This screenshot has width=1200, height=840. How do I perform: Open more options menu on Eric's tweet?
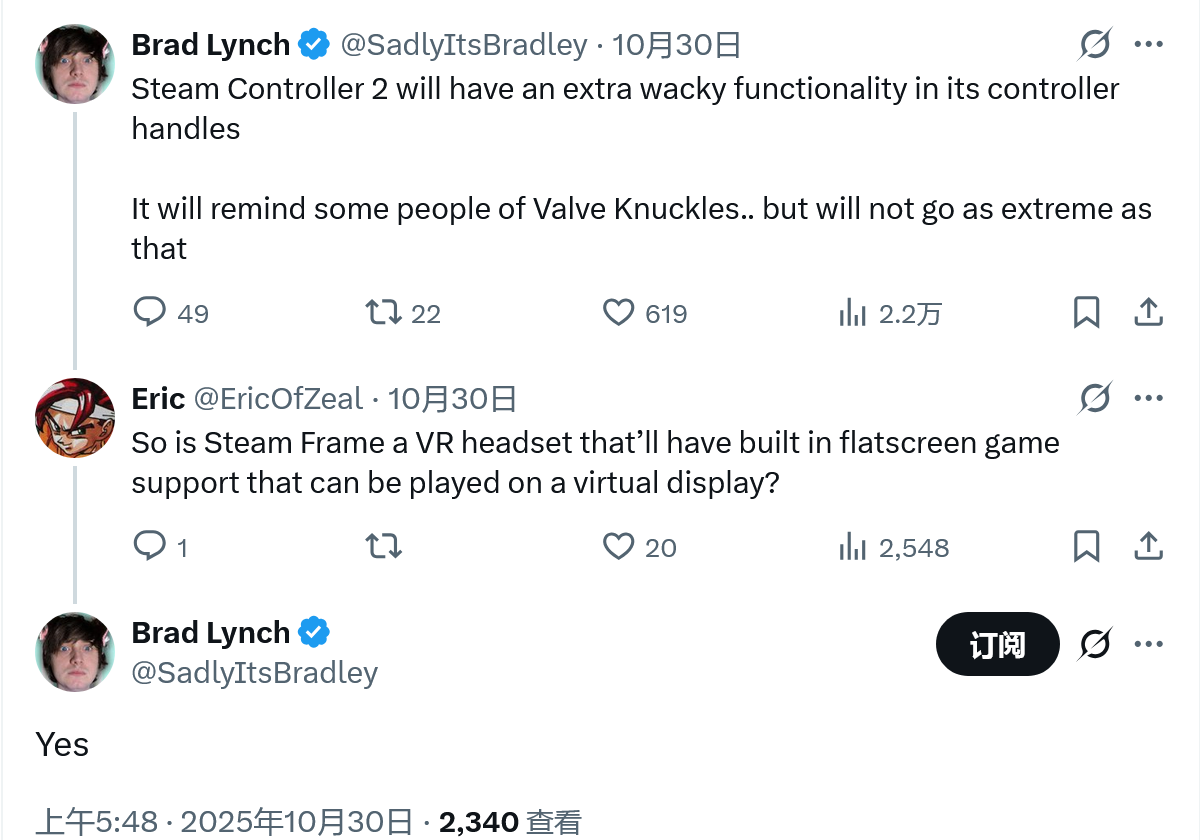1148,399
